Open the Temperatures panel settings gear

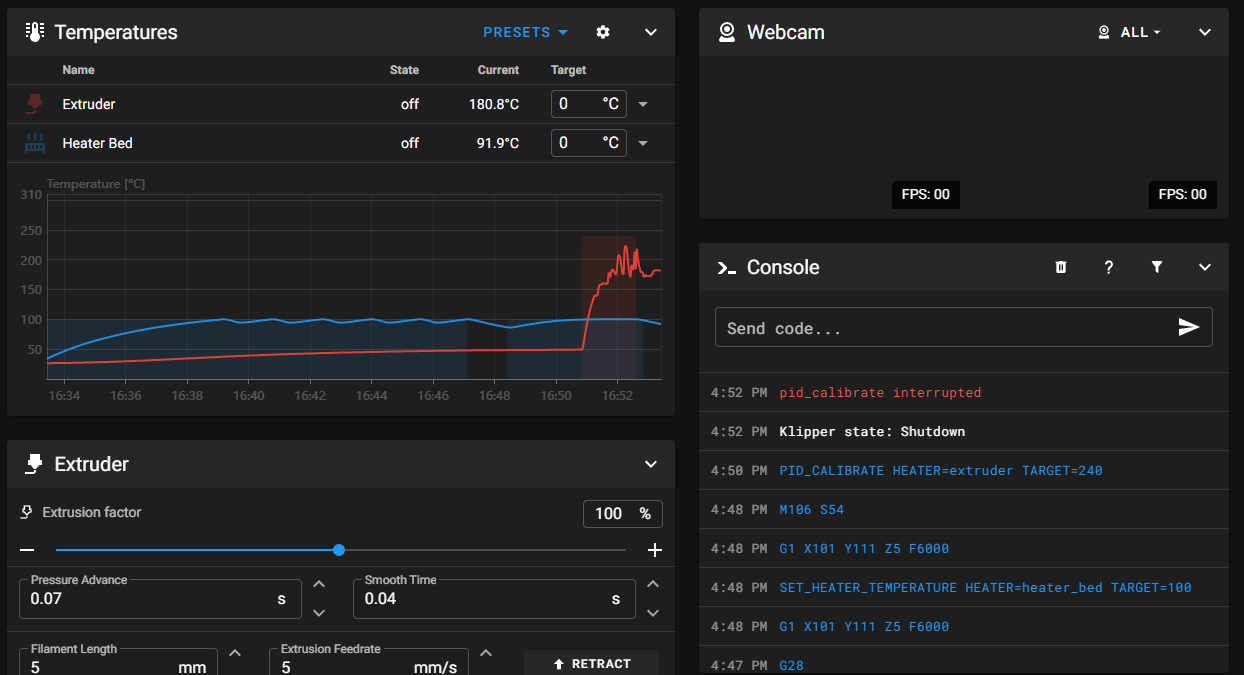click(602, 32)
